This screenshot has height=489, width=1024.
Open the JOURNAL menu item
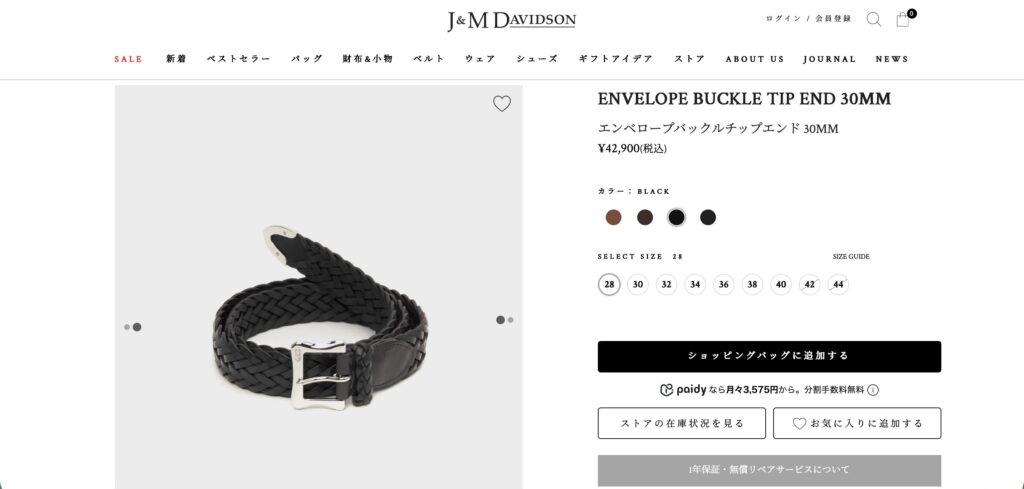829,59
